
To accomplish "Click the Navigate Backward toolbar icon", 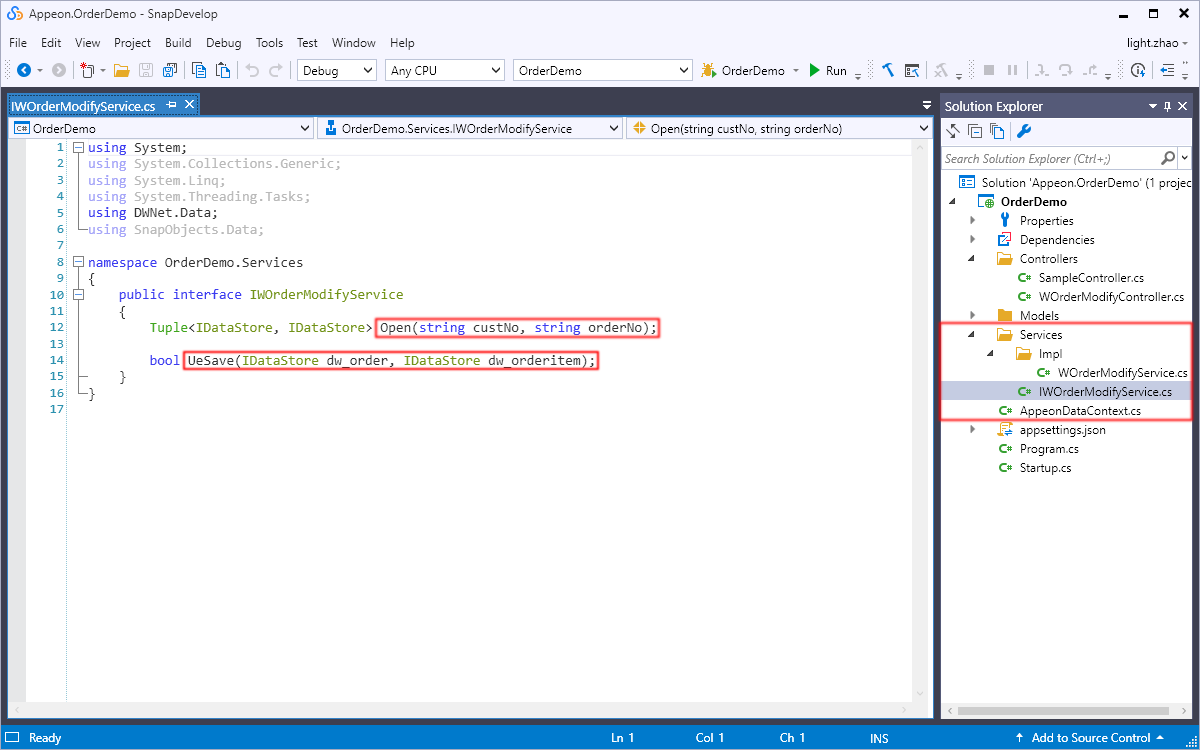I will tap(24, 70).
